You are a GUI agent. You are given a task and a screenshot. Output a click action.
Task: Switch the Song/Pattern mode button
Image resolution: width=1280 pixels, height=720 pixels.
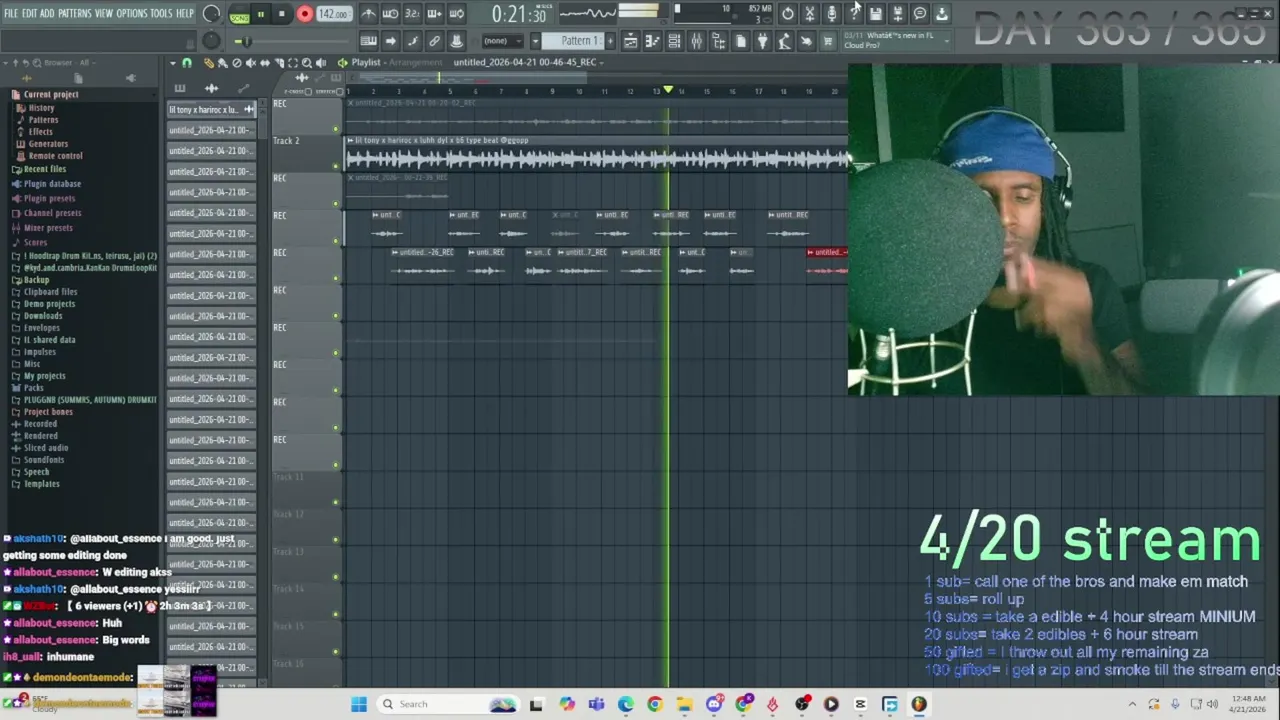[x=239, y=14]
